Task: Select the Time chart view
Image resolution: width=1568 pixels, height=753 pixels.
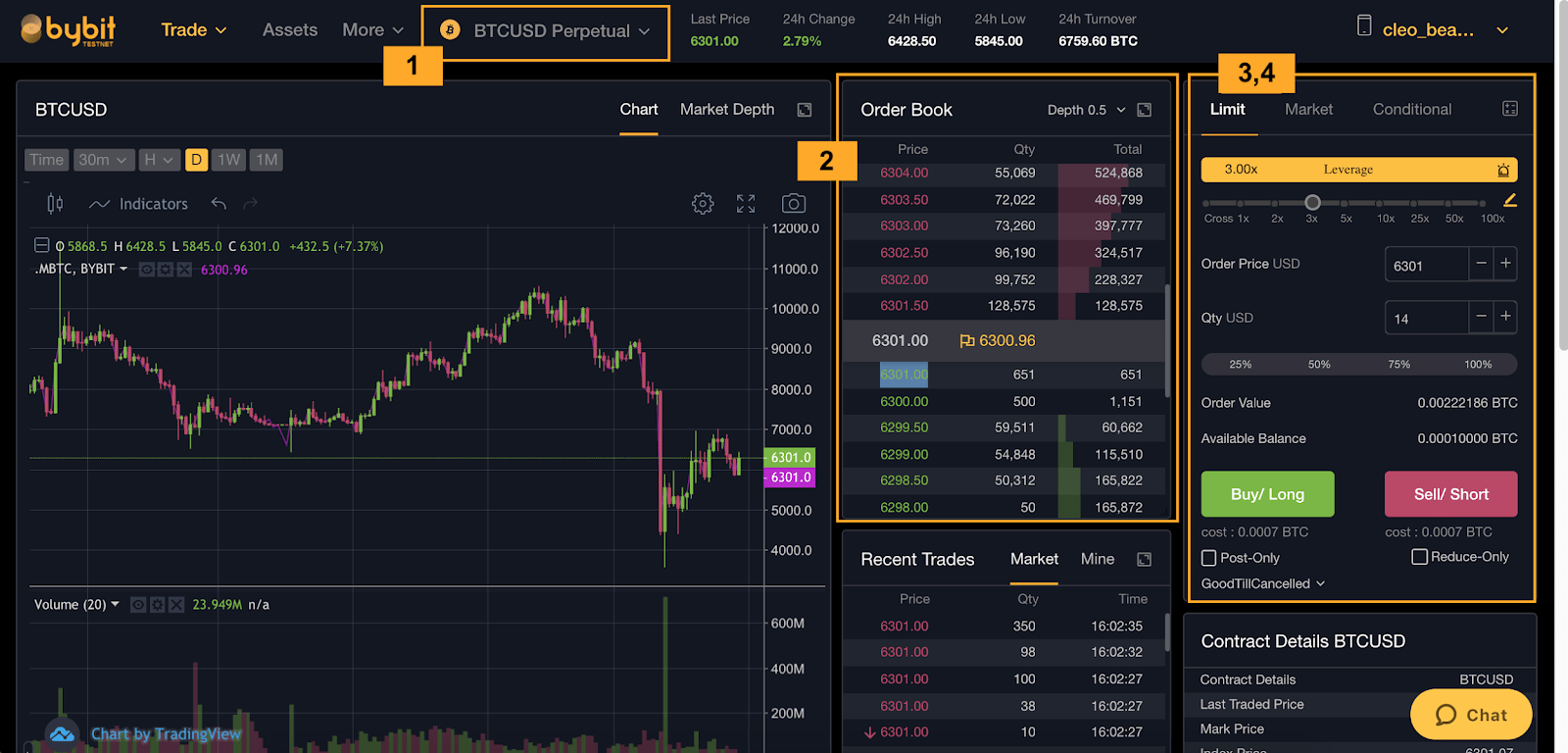Action: pyautogui.click(x=46, y=160)
